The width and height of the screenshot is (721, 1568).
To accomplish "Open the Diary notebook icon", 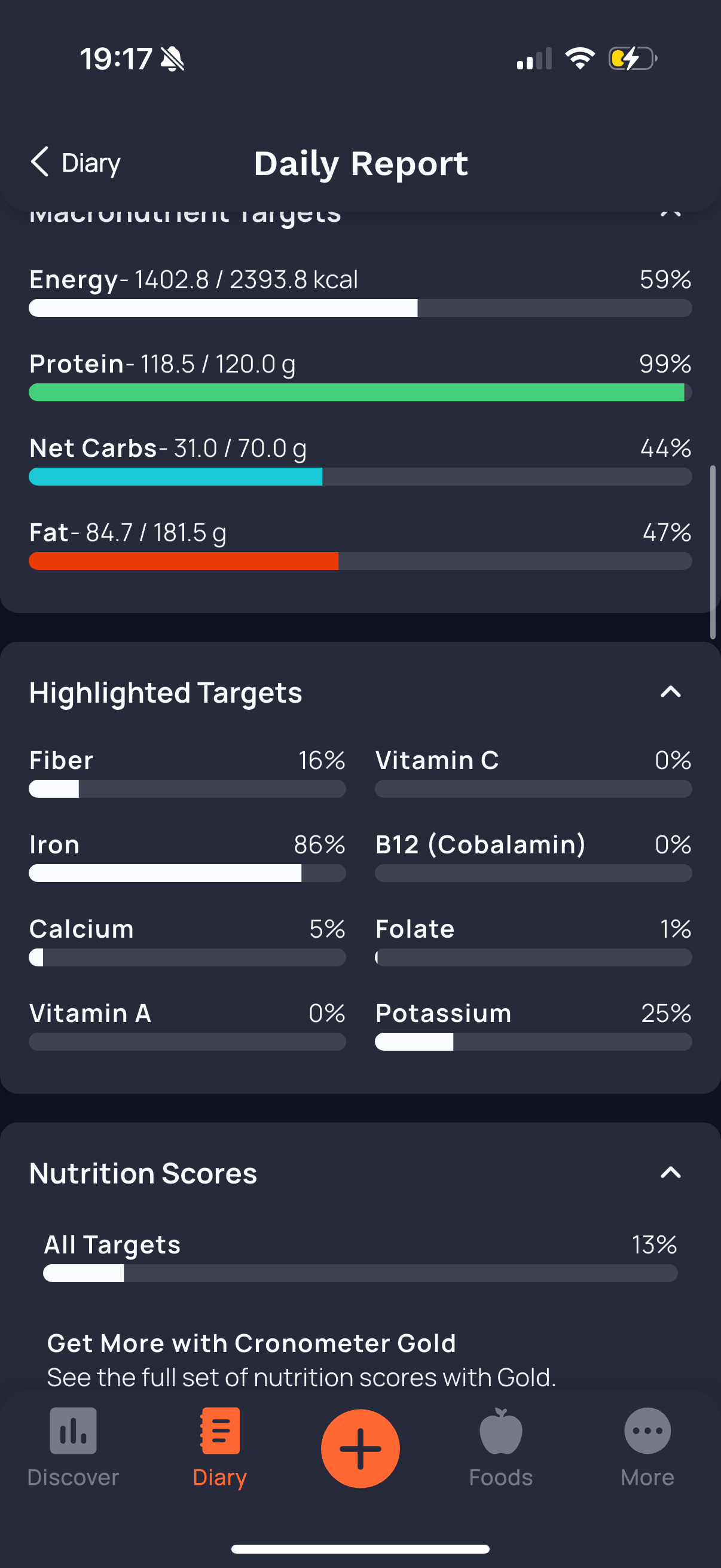I will 219,1430.
